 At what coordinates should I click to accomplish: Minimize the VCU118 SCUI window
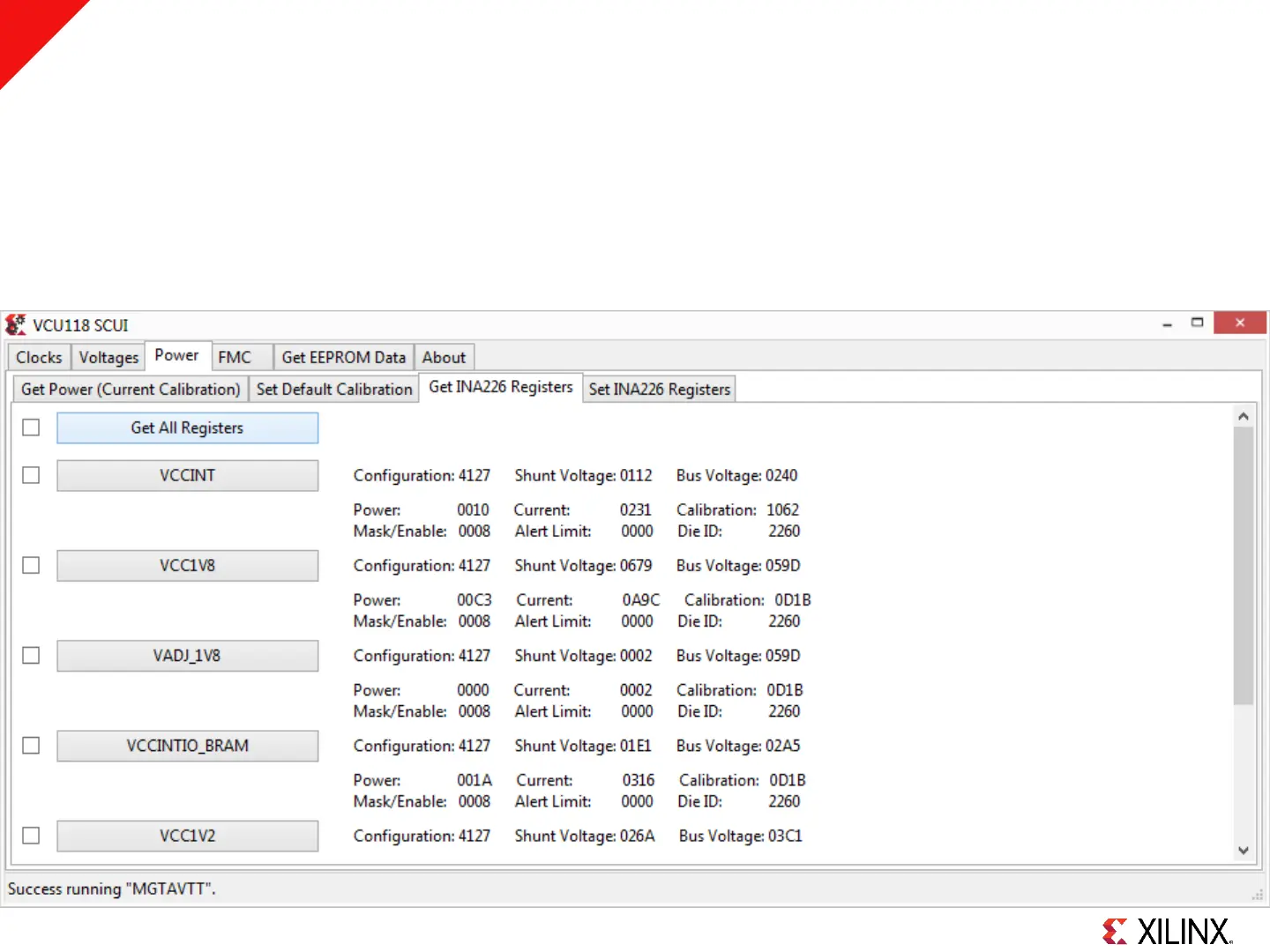click(1167, 324)
